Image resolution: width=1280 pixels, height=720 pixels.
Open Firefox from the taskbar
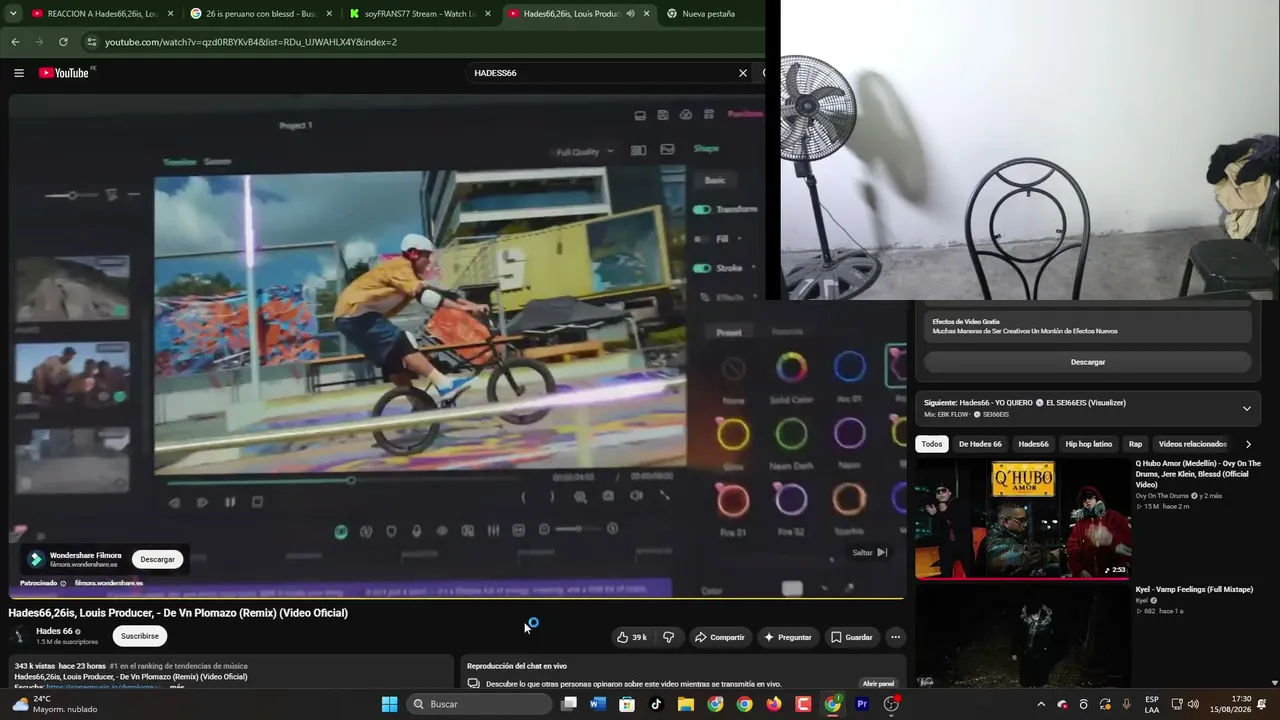click(773, 704)
